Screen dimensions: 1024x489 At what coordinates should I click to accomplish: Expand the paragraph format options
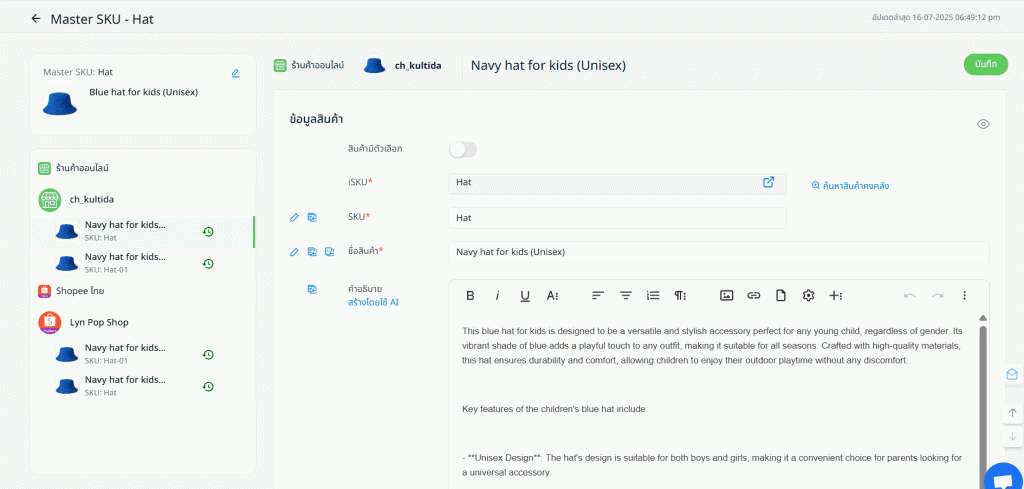coord(680,295)
